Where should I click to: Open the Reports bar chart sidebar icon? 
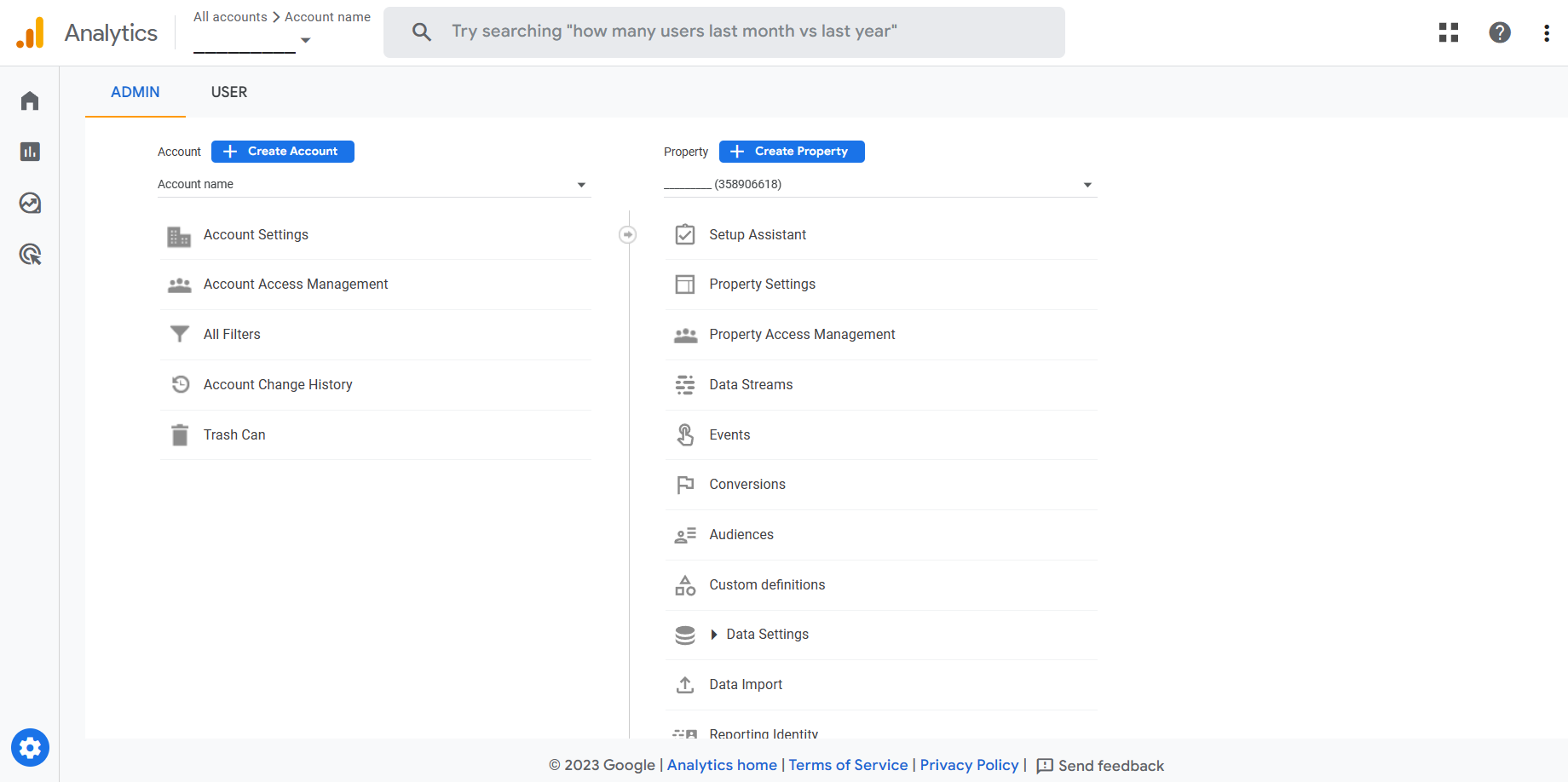[x=30, y=152]
